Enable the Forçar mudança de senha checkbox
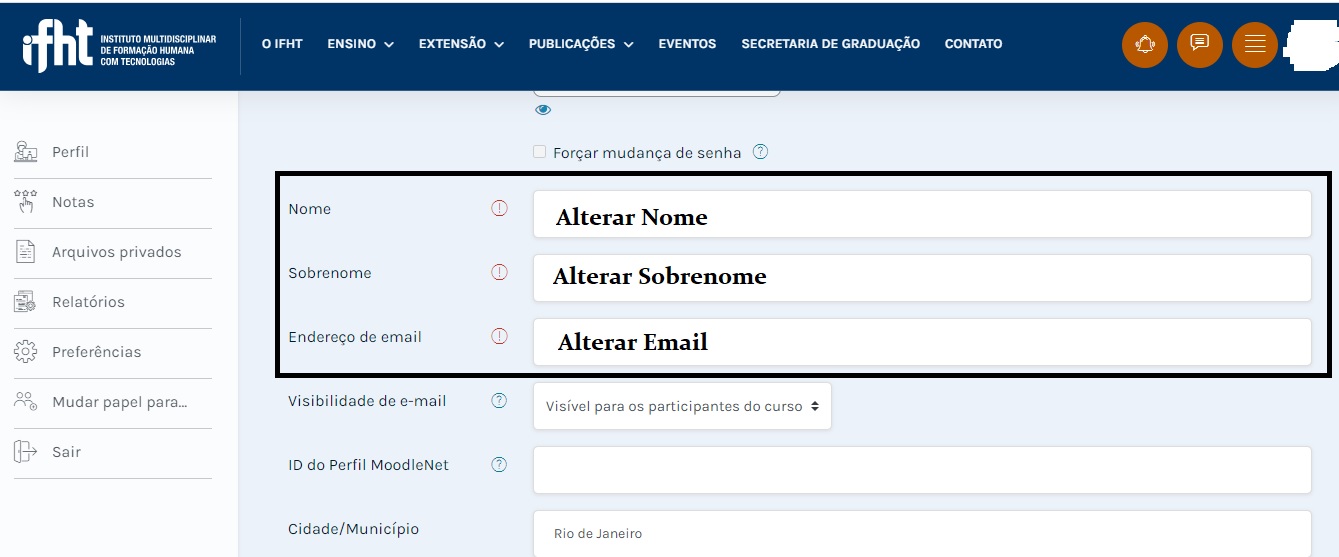This screenshot has width=1339, height=557. pyautogui.click(x=540, y=153)
